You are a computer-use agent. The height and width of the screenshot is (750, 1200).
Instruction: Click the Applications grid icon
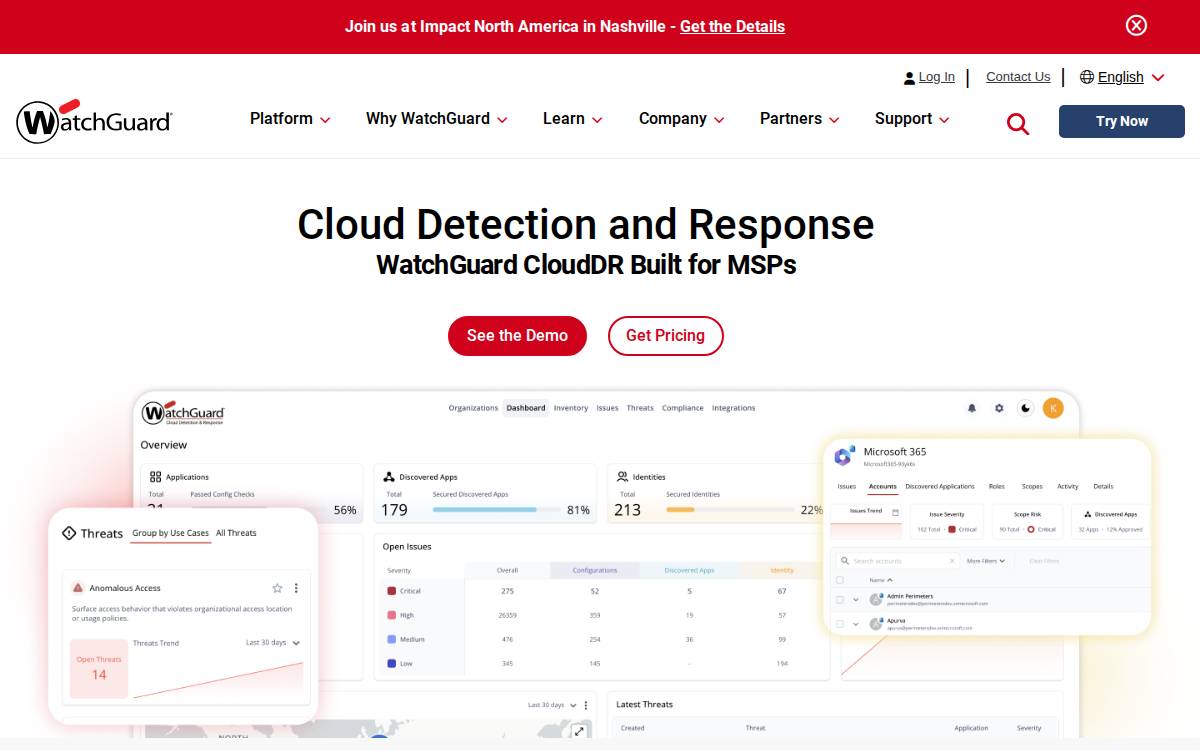coord(156,477)
